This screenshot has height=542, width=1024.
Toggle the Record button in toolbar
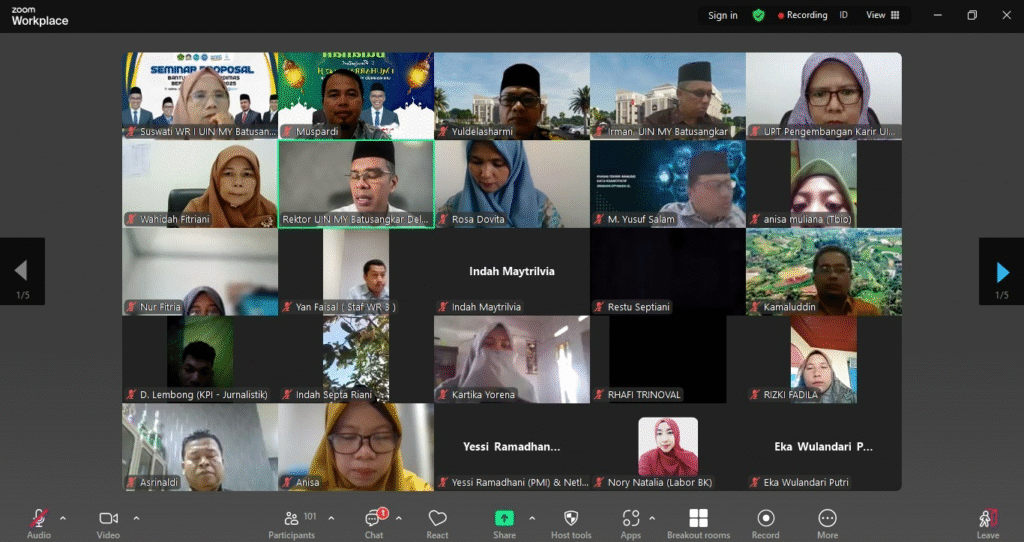[765, 518]
